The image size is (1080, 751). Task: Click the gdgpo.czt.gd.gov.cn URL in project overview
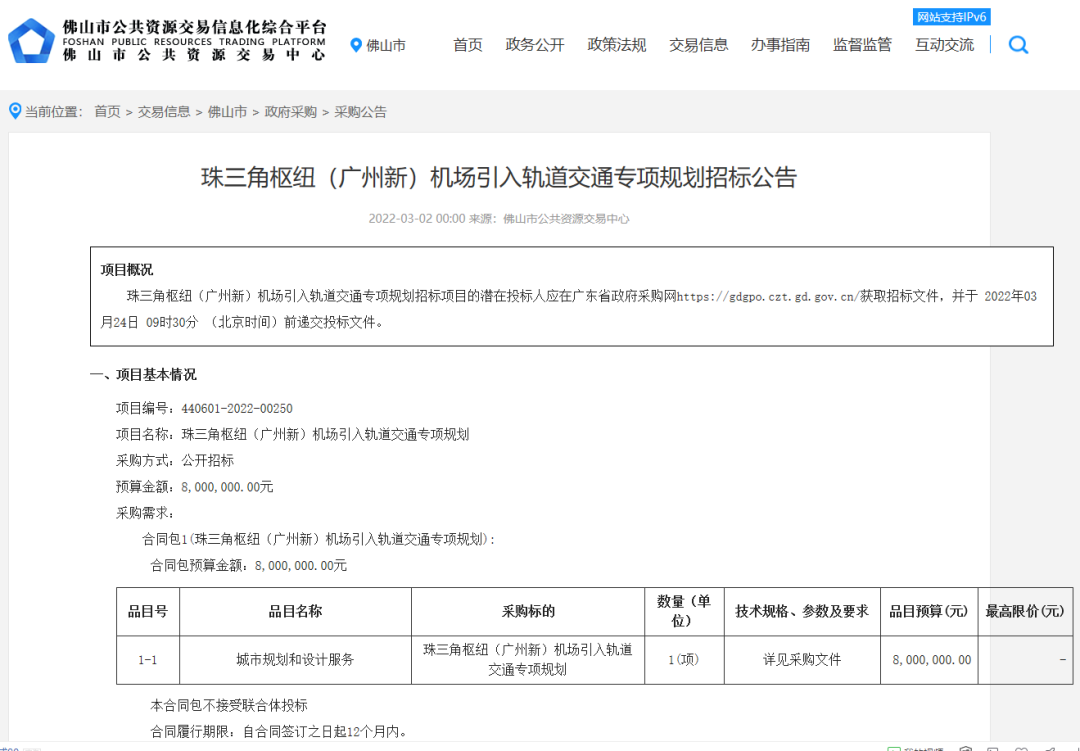point(768,297)
